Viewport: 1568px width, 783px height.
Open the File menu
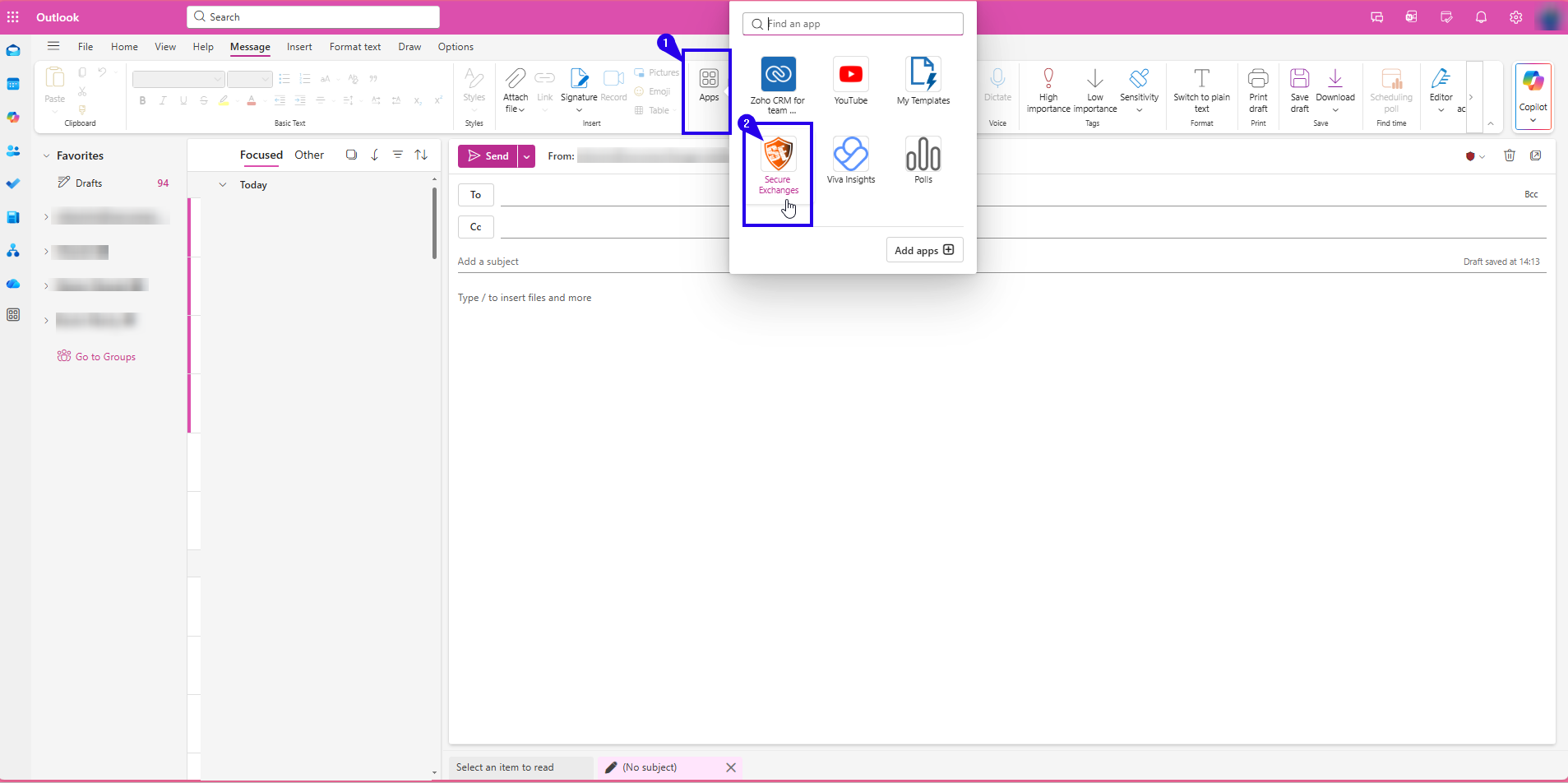tap(86, 47)
